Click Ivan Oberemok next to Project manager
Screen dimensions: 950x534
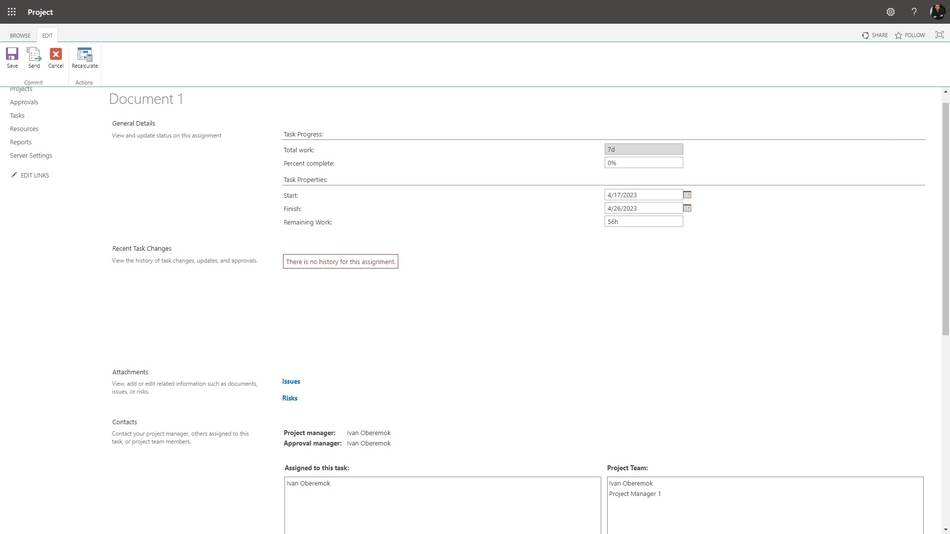(x=368, y=433)
